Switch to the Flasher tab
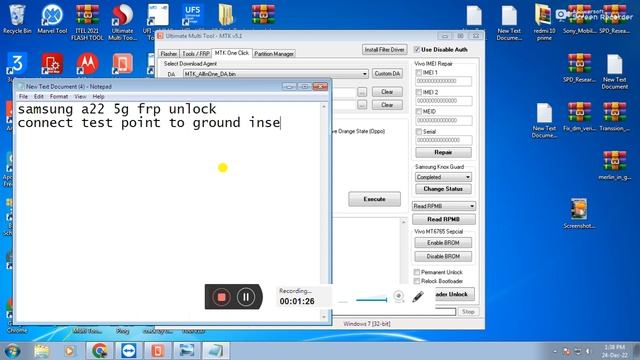 pyautogui.click(x=169, y=54)
